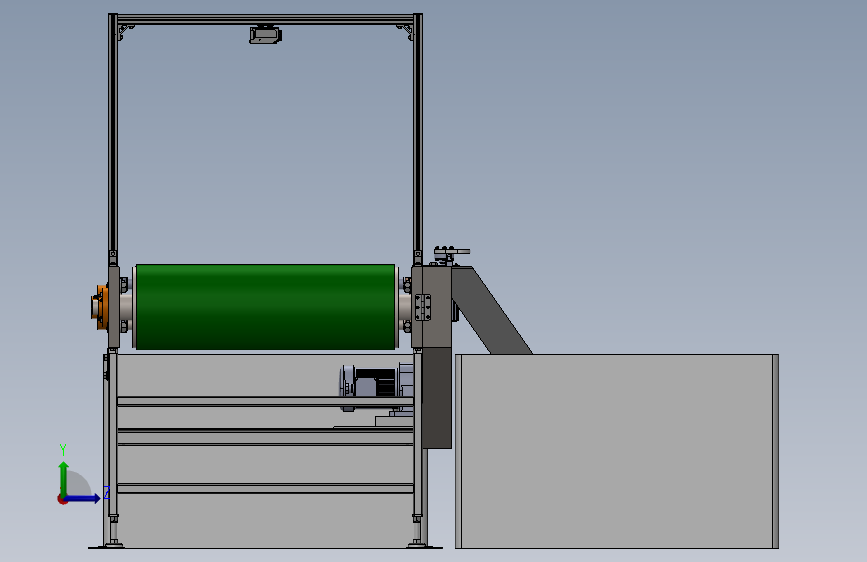Click the blue Z axis arrow
This screenshot has height=562, width=867.
coord(83,498)
